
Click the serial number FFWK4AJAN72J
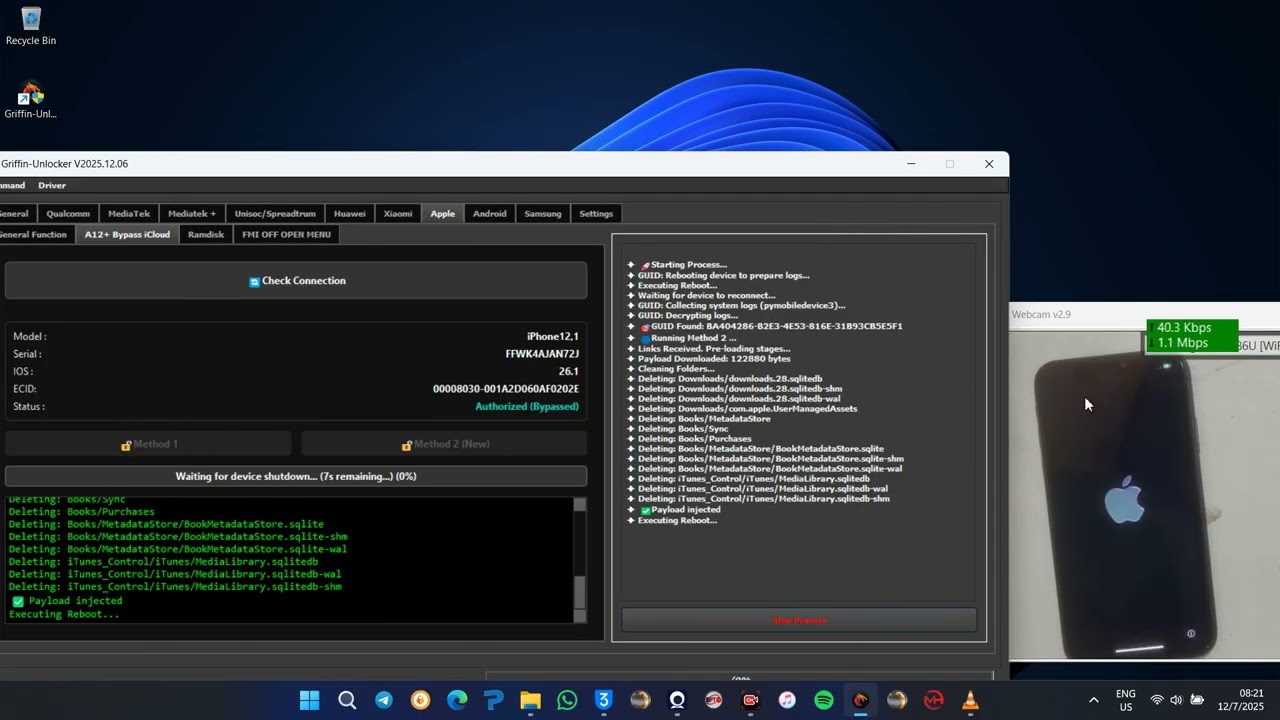pos(542,354)
